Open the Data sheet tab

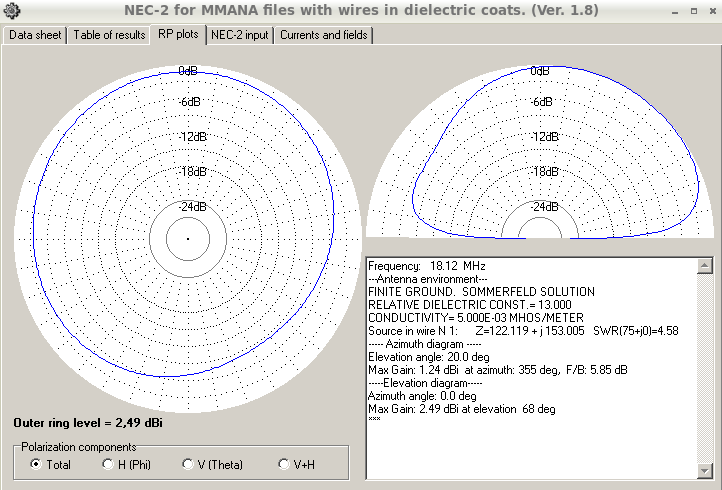tap(36, 35)
